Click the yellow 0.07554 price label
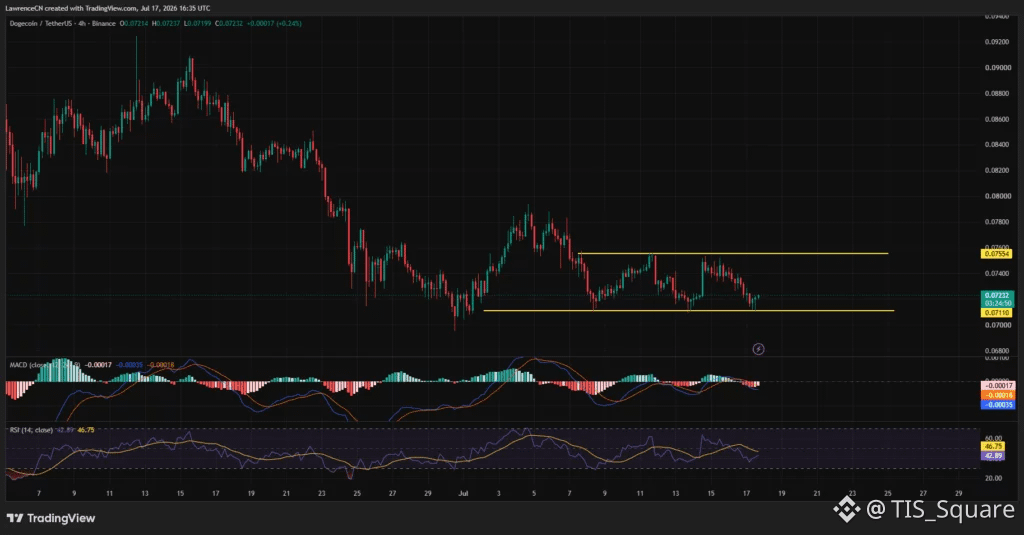 click(997, 254)
